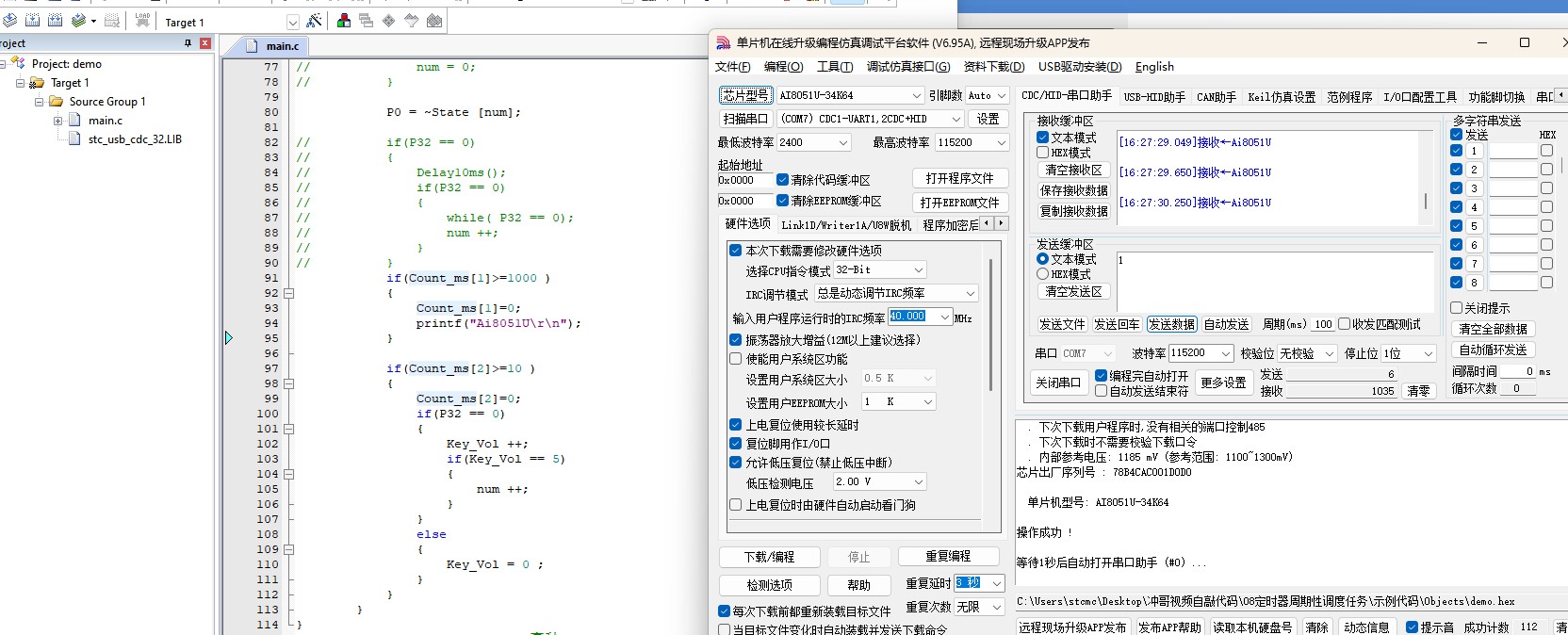Toggle 每次下载前都重新装载目标文件 checkbox

(x=725, y=611)
